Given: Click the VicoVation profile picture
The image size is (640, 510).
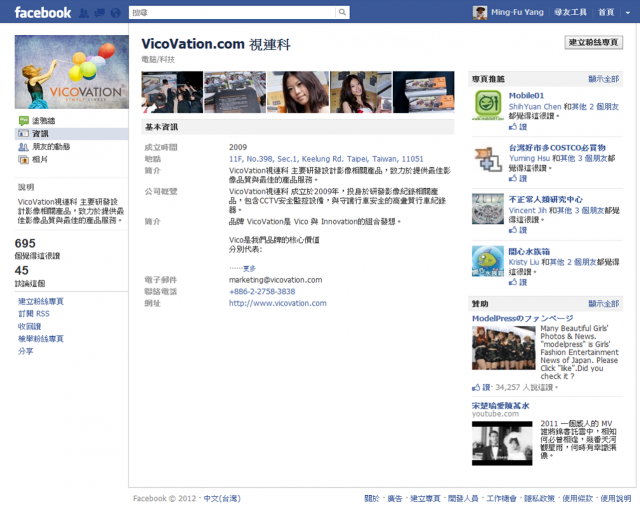Looking at the screenshot, I should [72, 72].
